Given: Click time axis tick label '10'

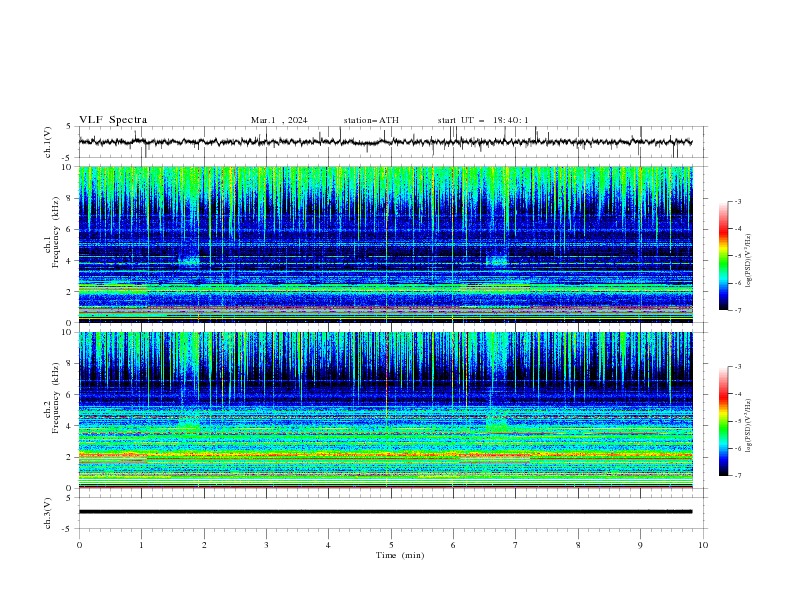Looking at the screenshot, I should click(703, 545).
